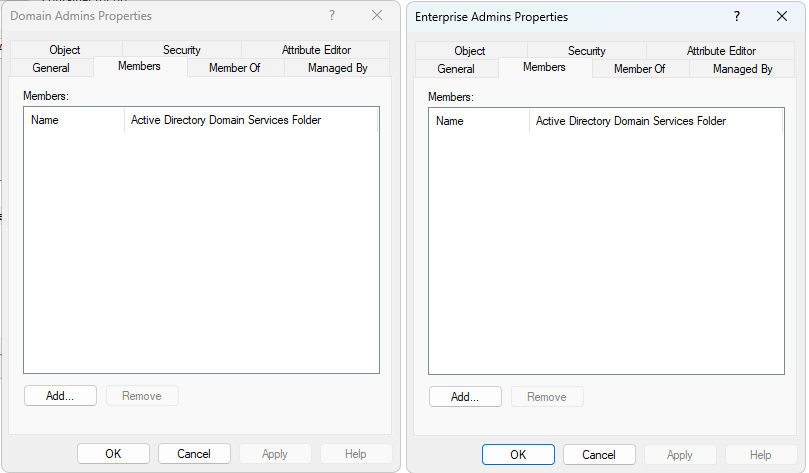
Task: Select Enterprise Admins Member Of tab
Action: (640, 69)
